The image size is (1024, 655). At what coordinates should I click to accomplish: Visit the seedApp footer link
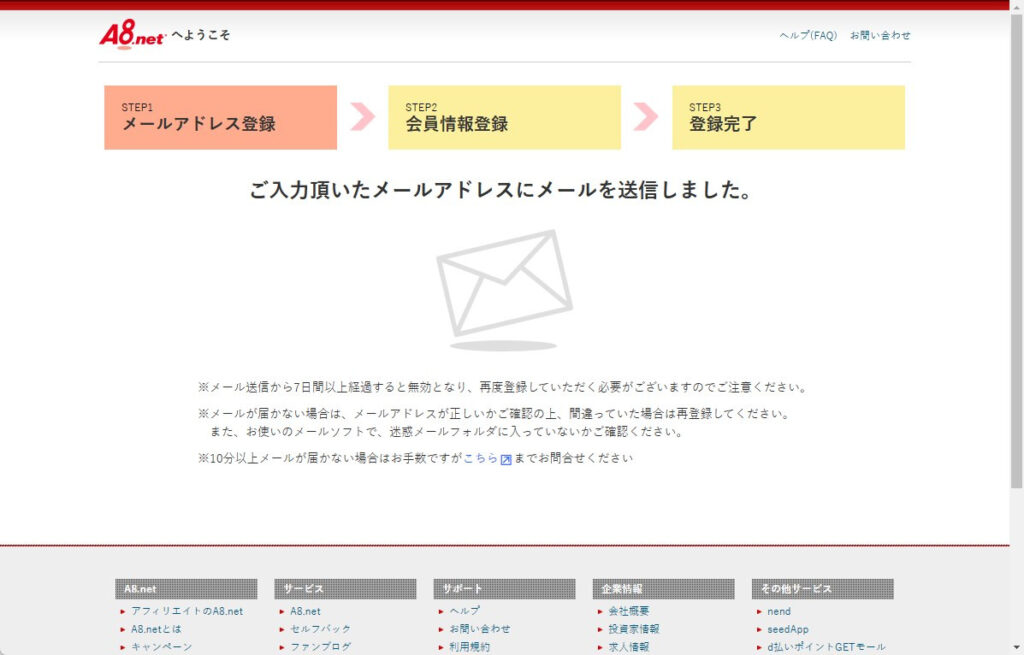(788, 629)
